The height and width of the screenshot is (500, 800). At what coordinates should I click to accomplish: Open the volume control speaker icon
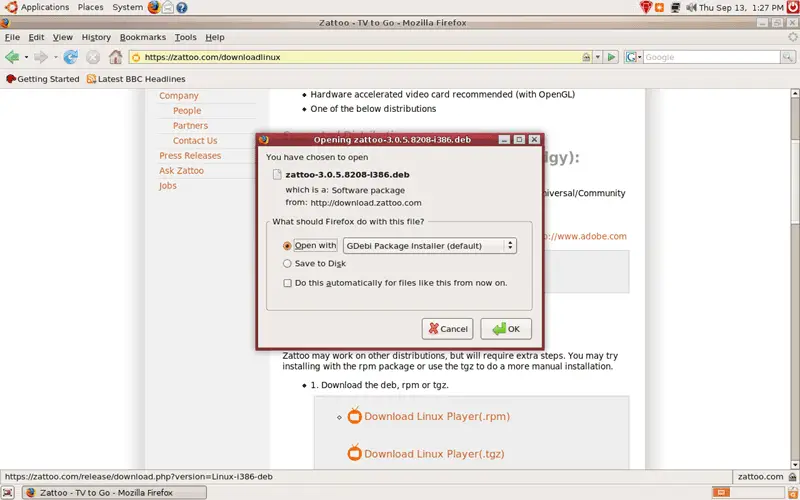[691, 7]
